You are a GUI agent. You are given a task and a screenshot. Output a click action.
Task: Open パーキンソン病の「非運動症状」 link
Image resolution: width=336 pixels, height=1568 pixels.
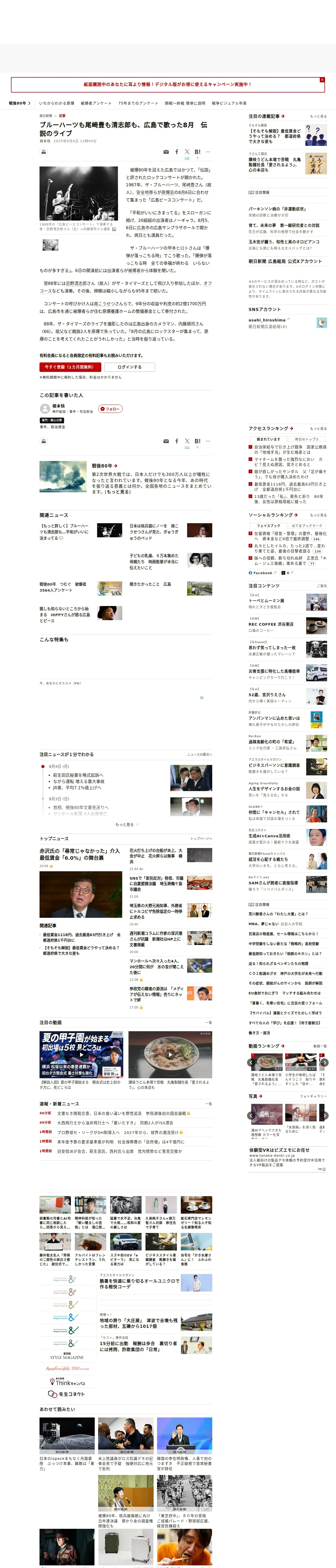tap(277, 209)
